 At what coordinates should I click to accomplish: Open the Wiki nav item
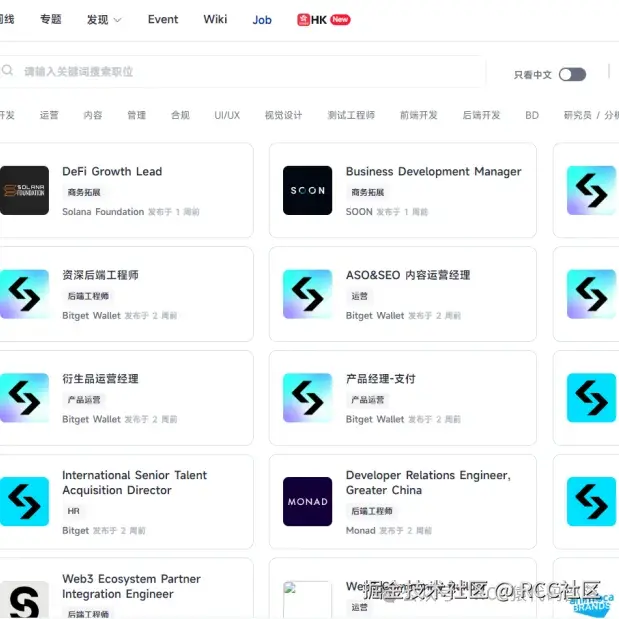tap(215, 19)
